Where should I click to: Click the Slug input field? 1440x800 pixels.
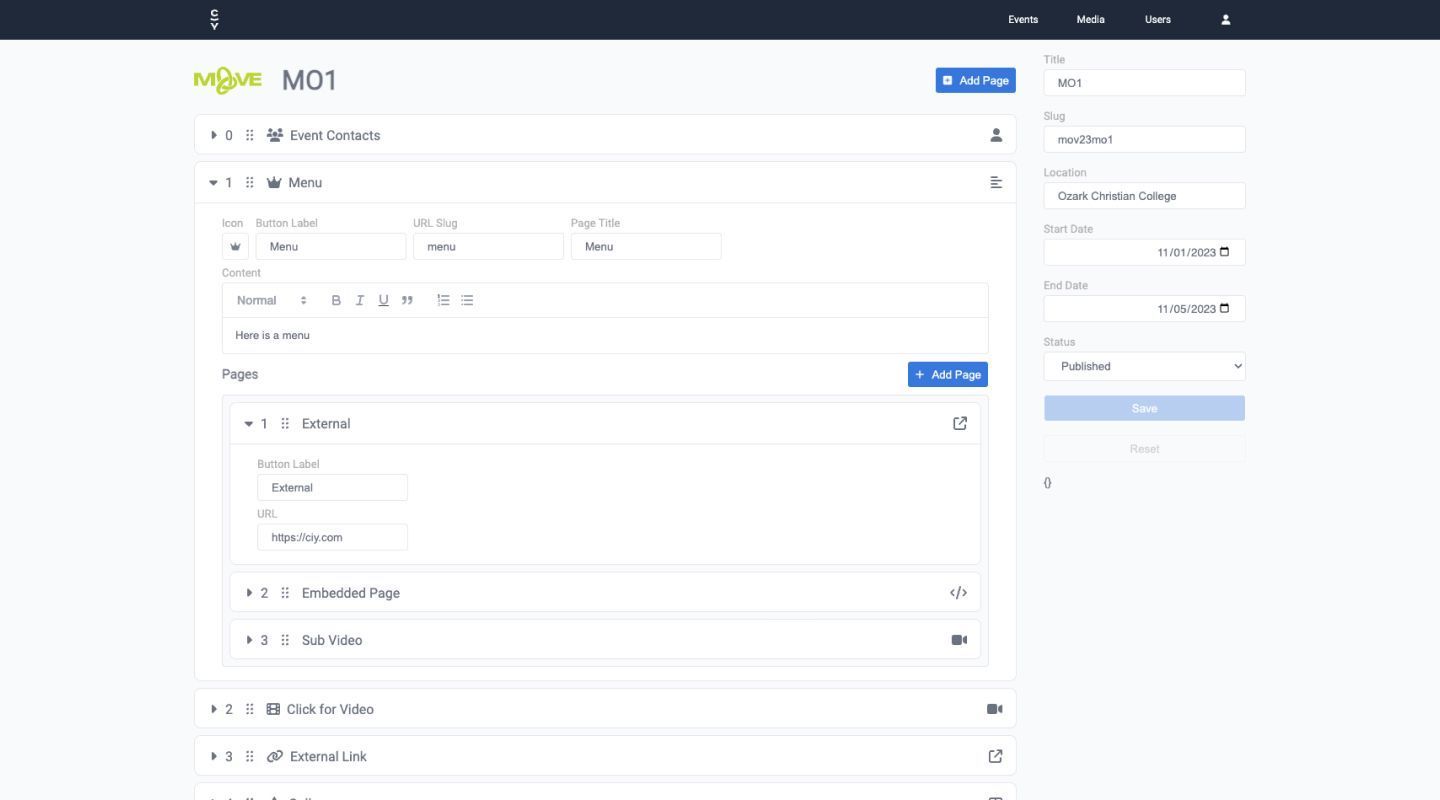click(1144, 139)
